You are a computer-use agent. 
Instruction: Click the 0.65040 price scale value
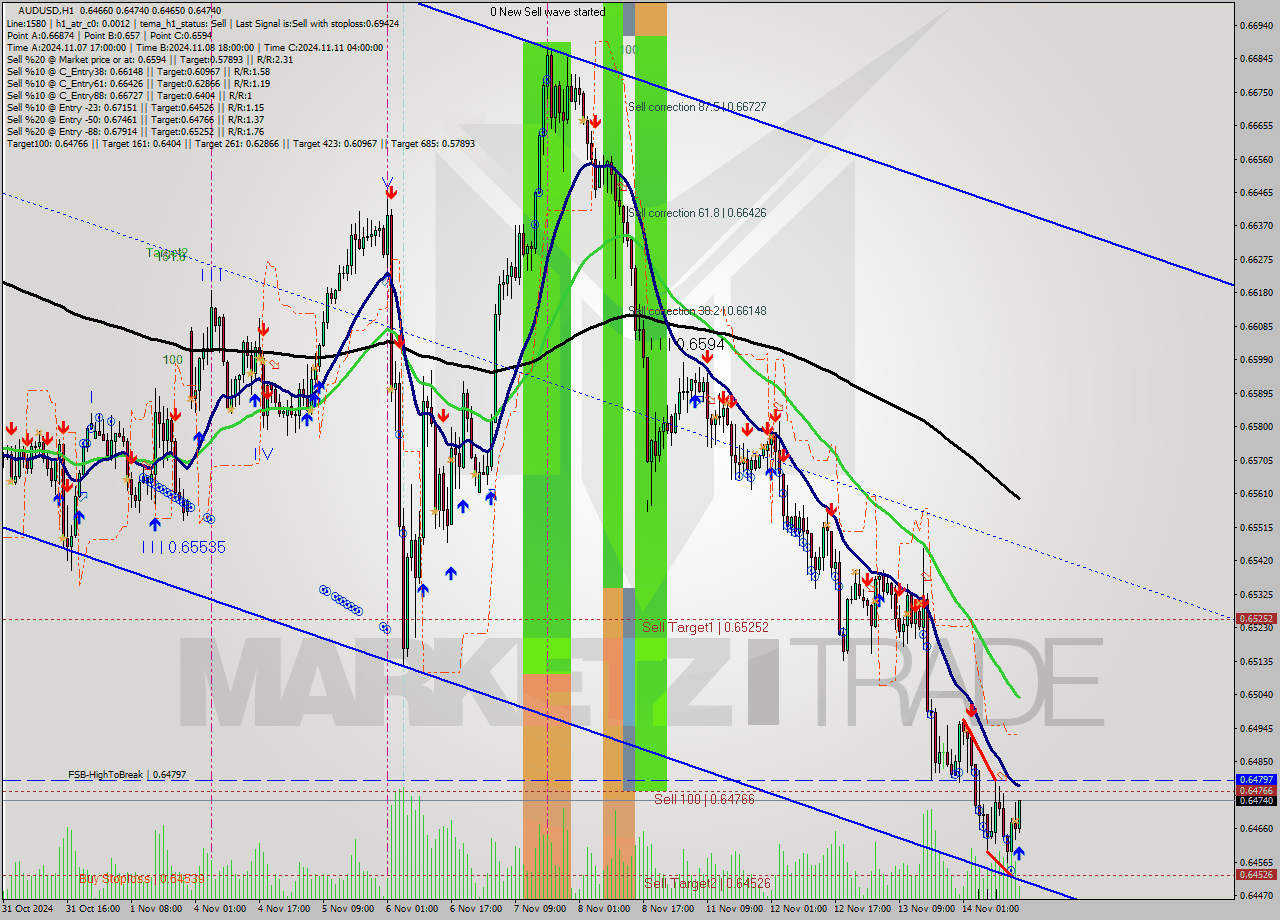1255,695
